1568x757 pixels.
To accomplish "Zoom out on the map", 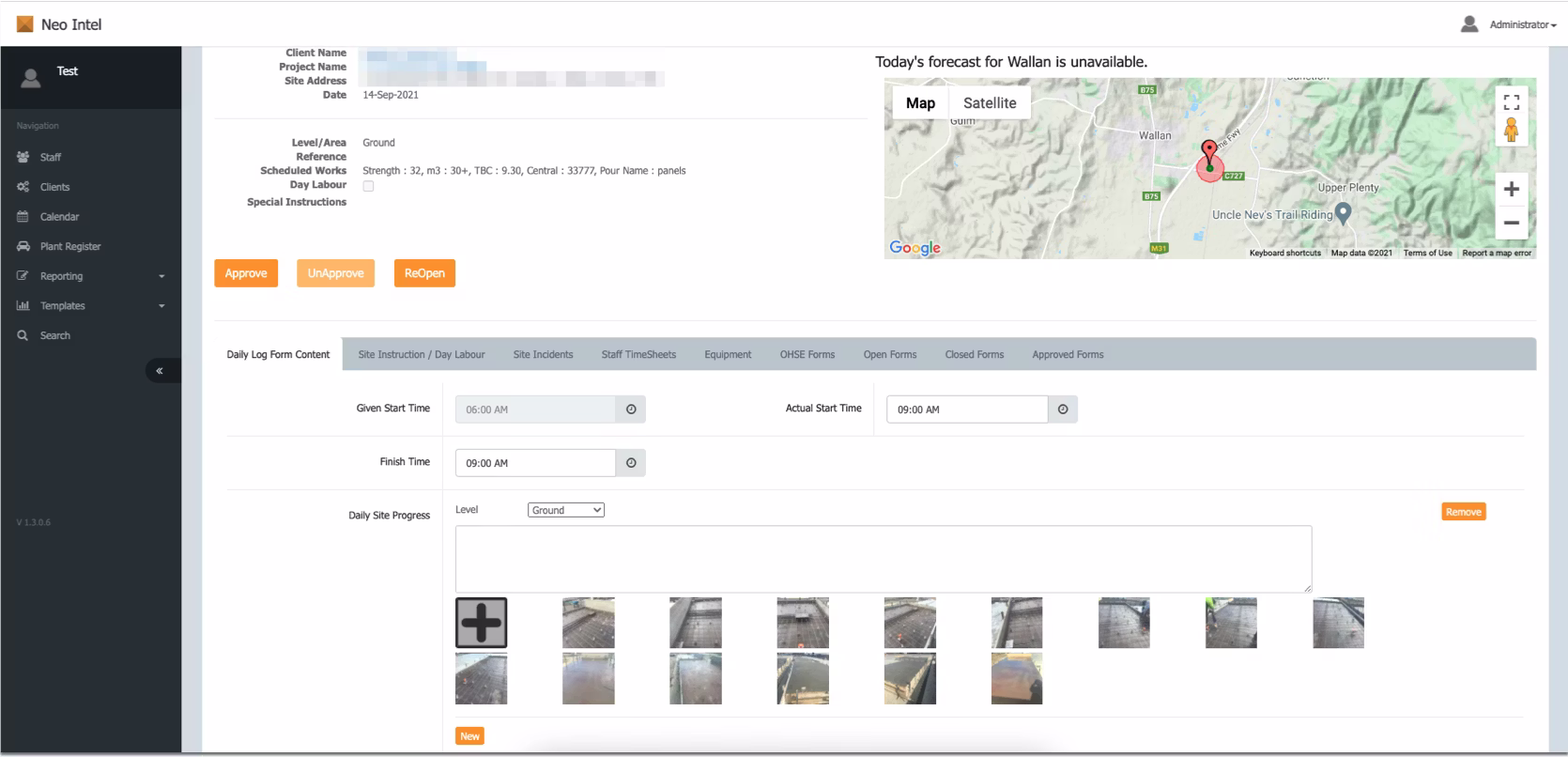I will coord(1511,223).
